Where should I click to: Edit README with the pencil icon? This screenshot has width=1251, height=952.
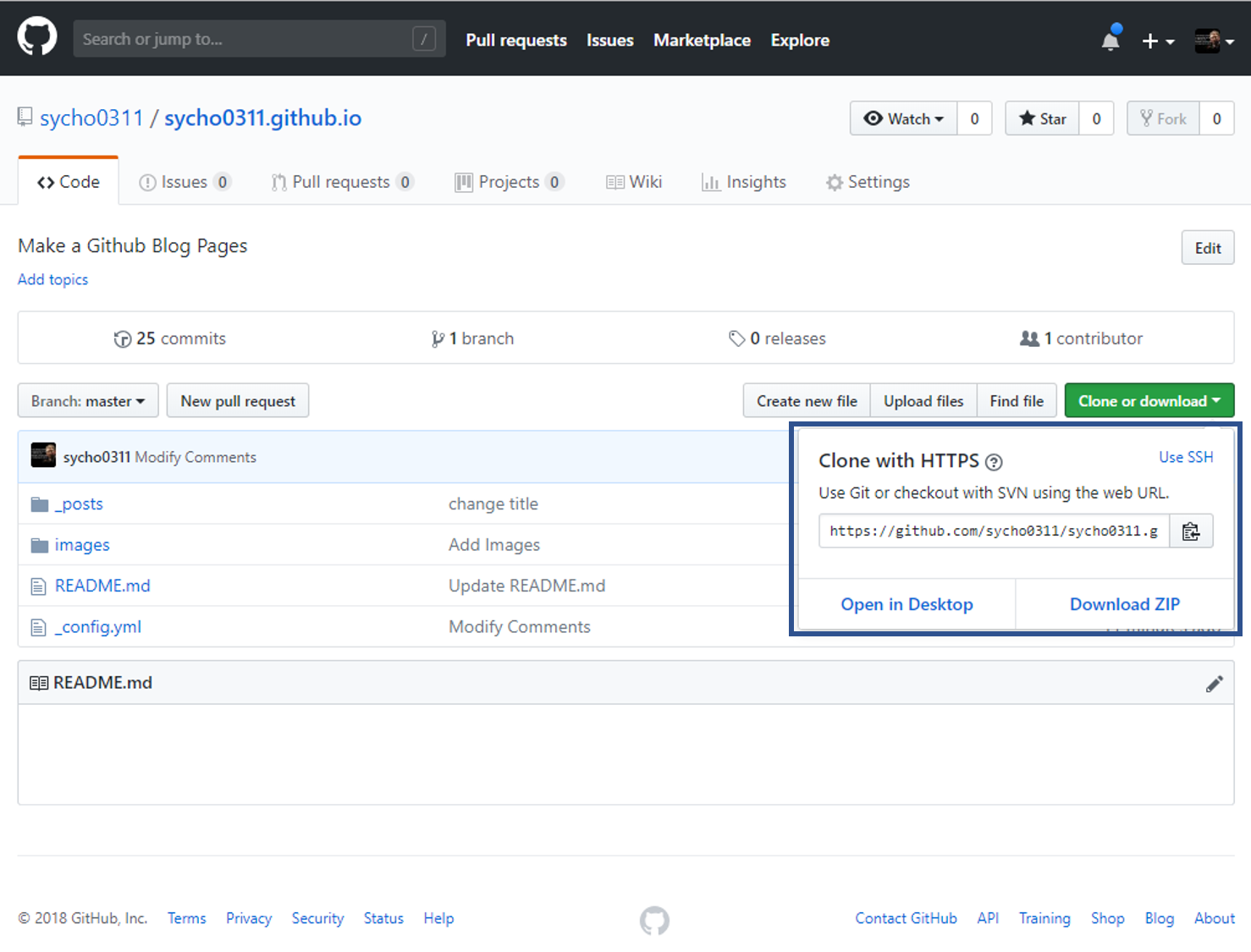tap(1215, 684)
